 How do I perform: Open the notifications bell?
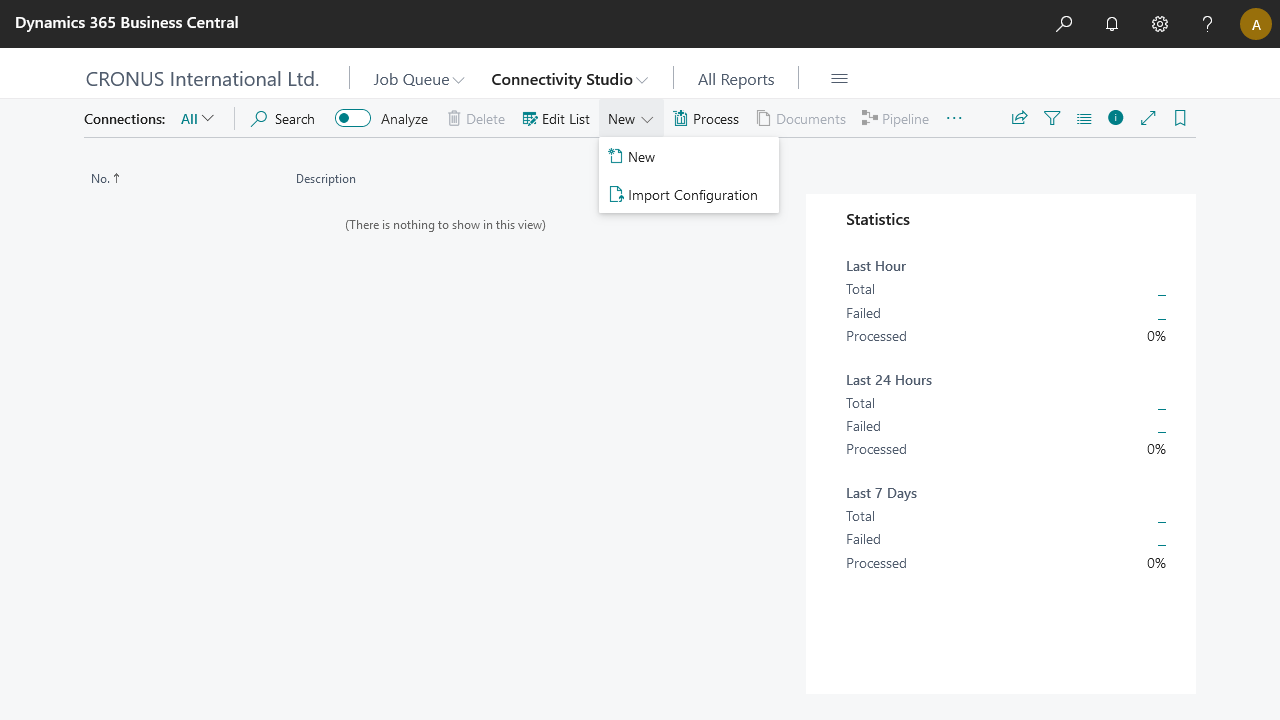1112,24
